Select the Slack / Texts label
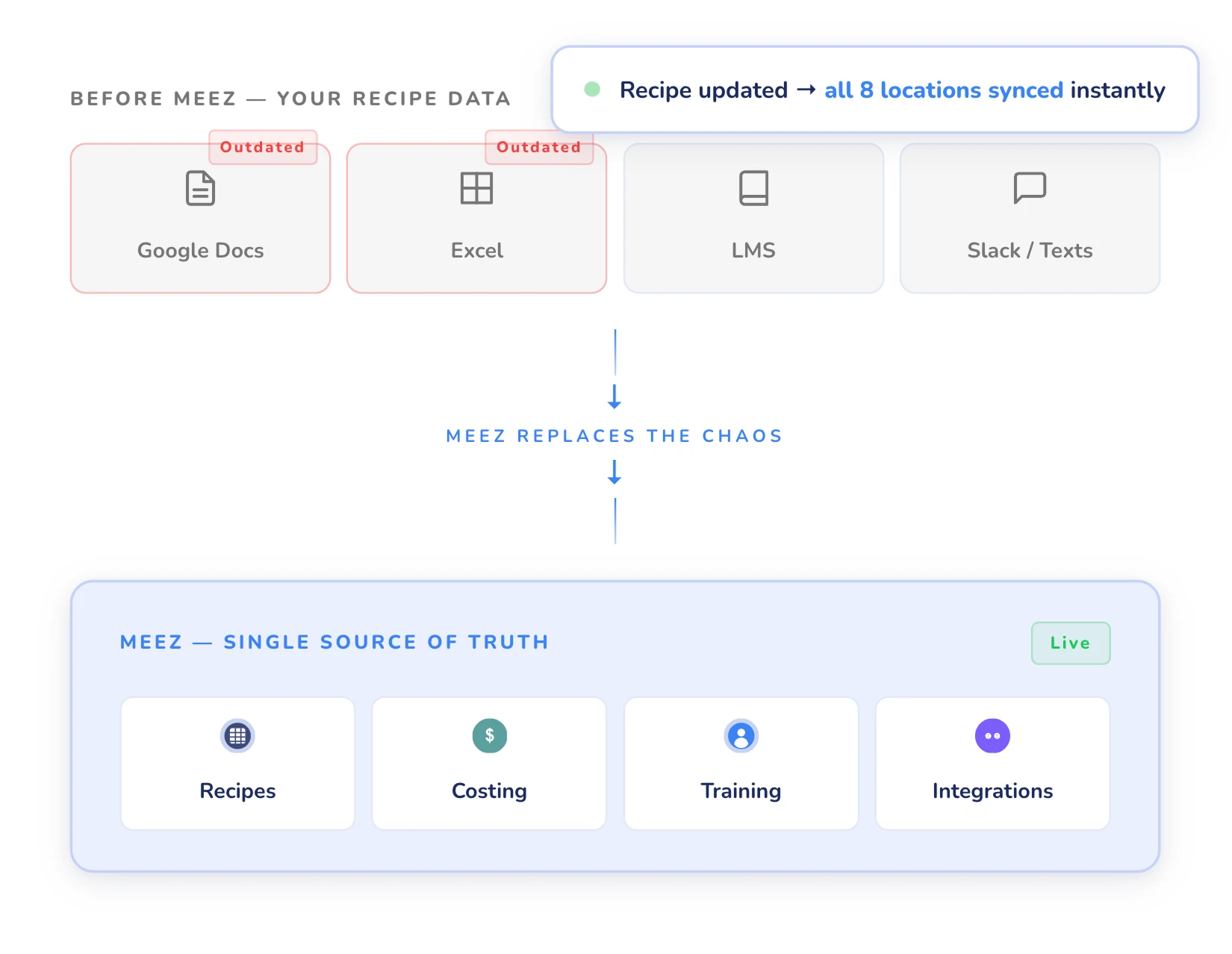 coord(1030,251)
